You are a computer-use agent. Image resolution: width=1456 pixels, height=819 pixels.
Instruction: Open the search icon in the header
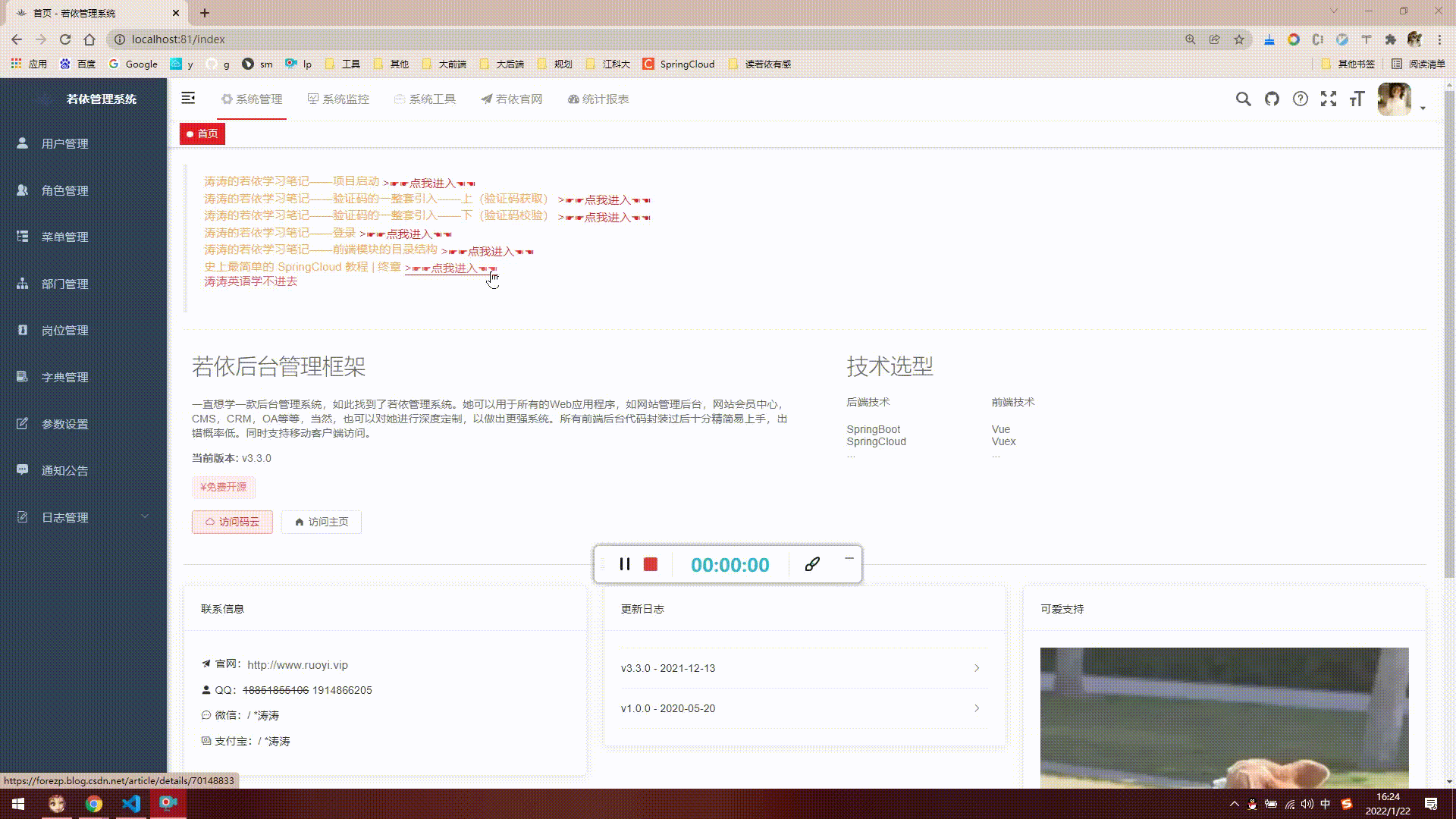[1243, 99]
